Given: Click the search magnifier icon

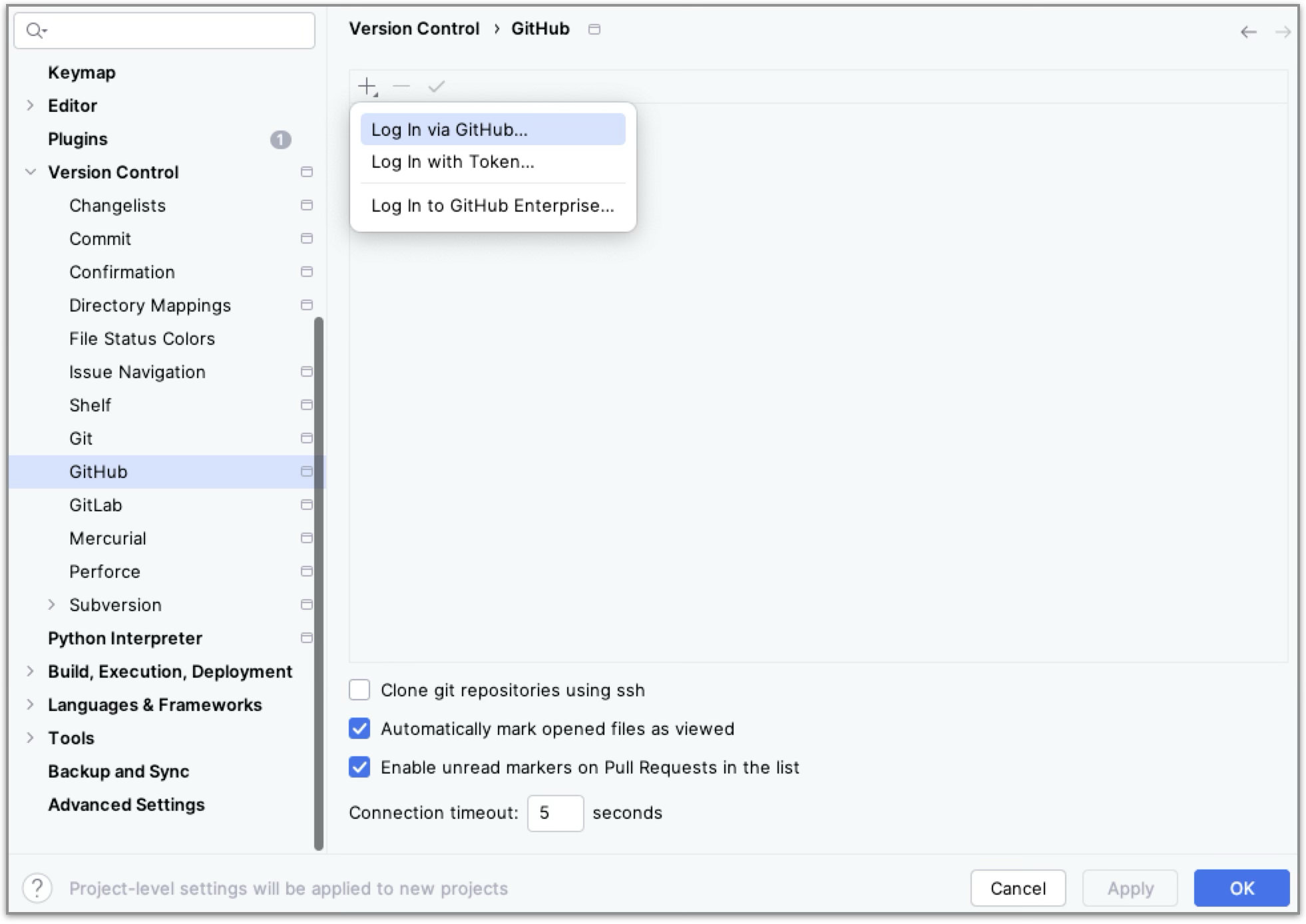Looking at the screenshot, I should point(35,31).
